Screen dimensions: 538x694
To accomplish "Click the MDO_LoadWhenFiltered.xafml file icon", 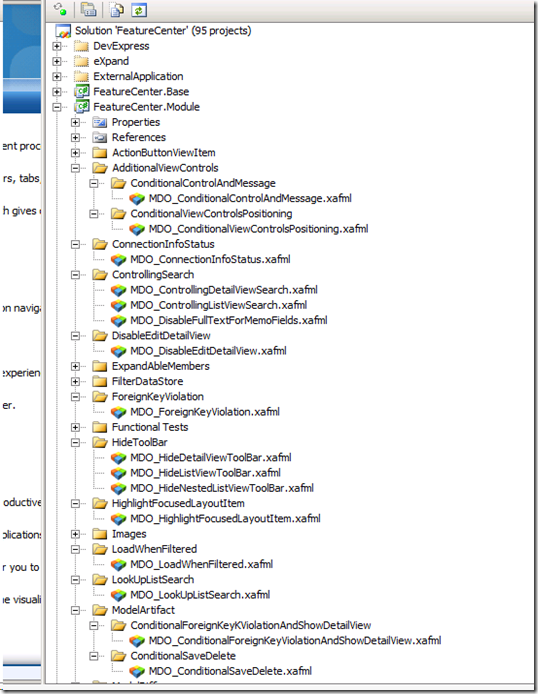I will pos(118,565).
